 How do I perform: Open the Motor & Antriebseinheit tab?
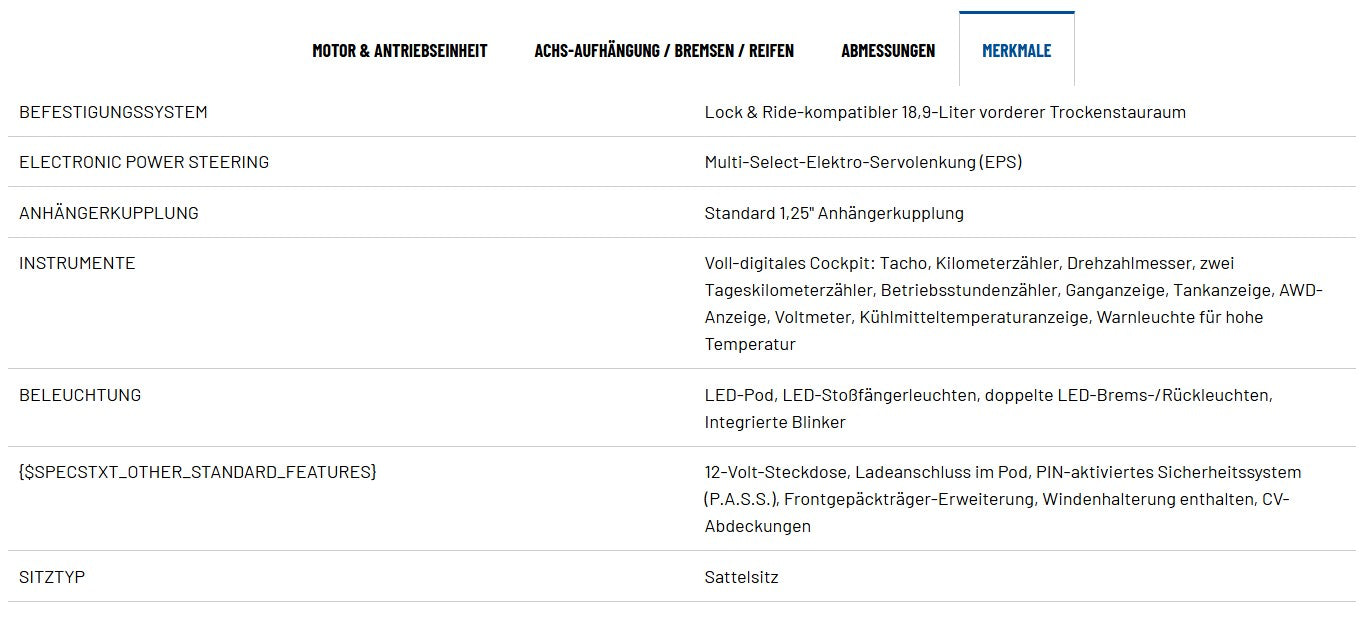pos(400,50)
